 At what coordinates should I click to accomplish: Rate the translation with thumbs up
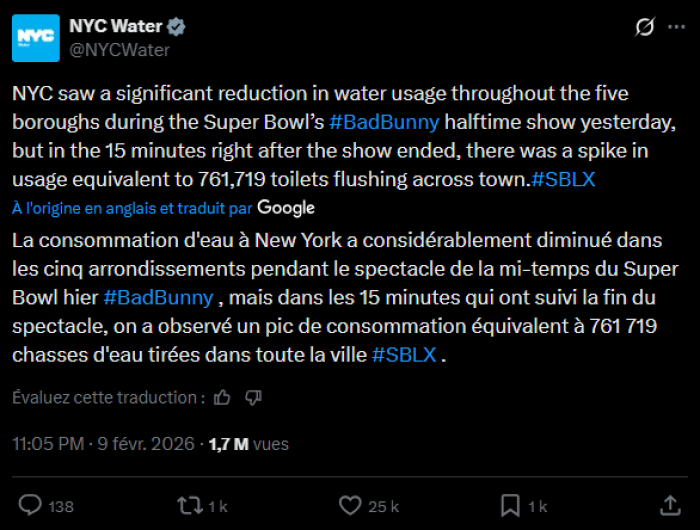[x=222, y=397]
